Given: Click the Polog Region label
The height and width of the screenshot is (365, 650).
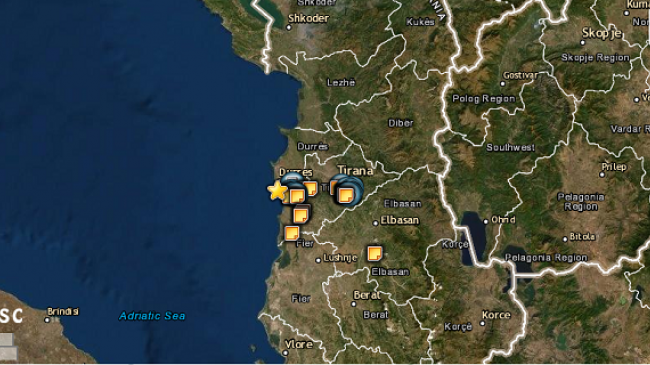Looking at the screenshot, I should click(483, 99).
